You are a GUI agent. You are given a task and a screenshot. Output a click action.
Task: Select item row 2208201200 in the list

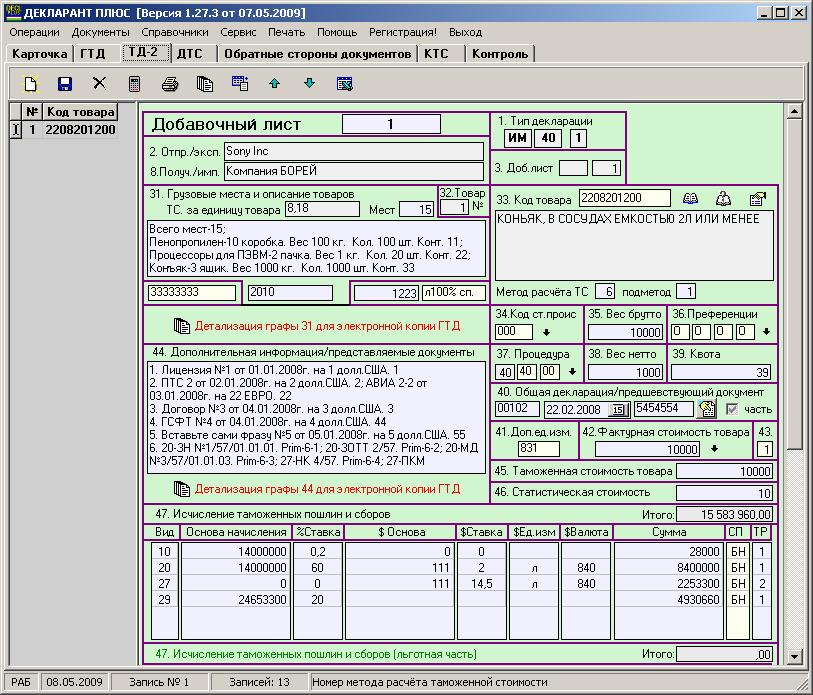(x=80, y=129)
